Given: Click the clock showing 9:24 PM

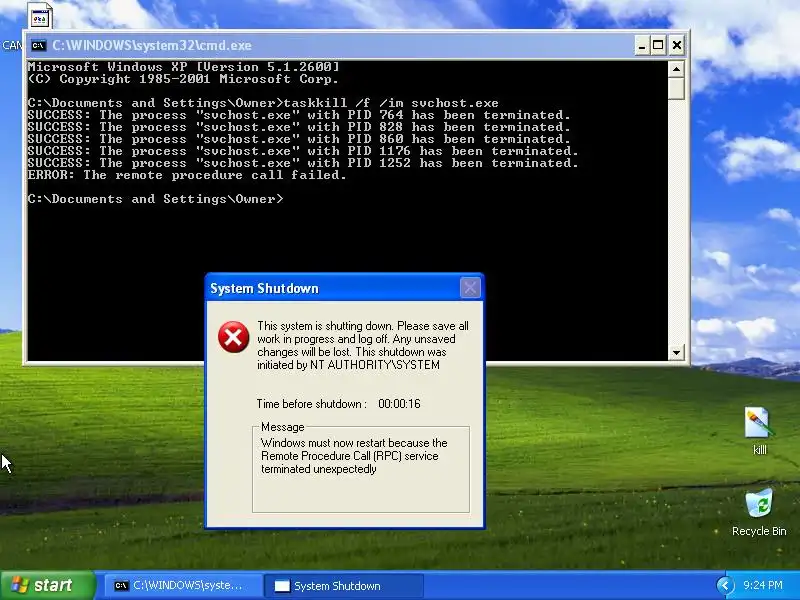Looking at the screenshot, I should tap(763, 585).
